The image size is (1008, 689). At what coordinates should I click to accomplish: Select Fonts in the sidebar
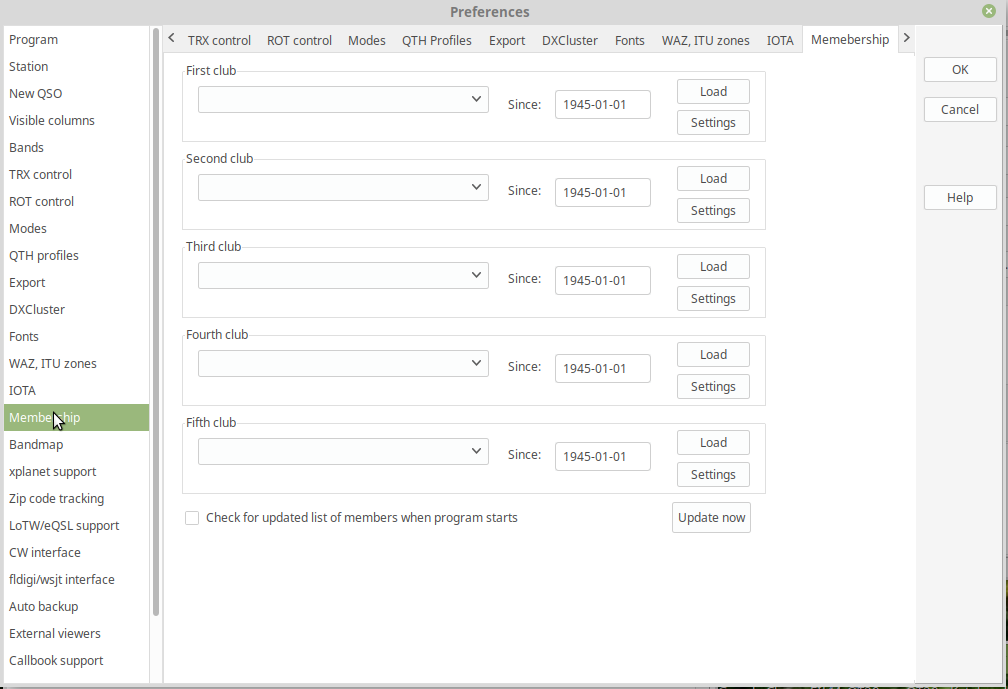[76, 336]
